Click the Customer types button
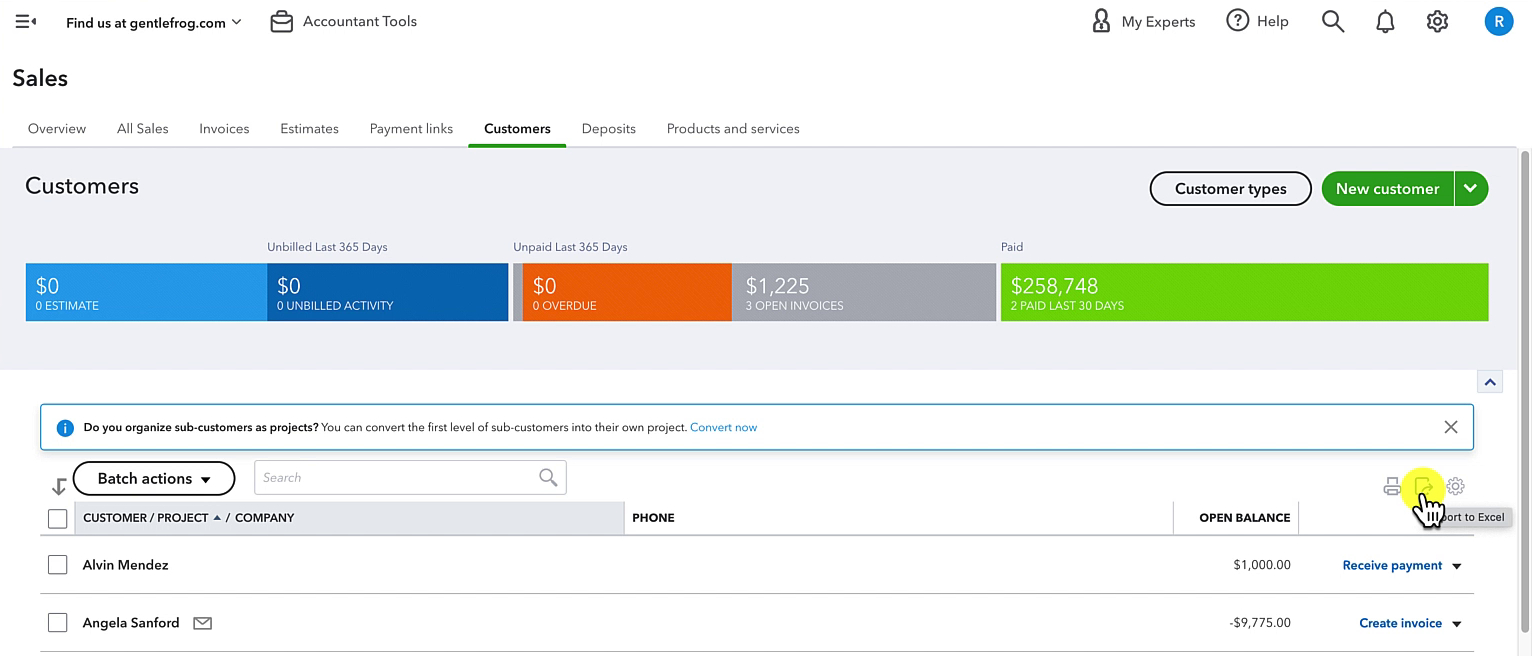 pyautogui.click(x=1230, y=188)
